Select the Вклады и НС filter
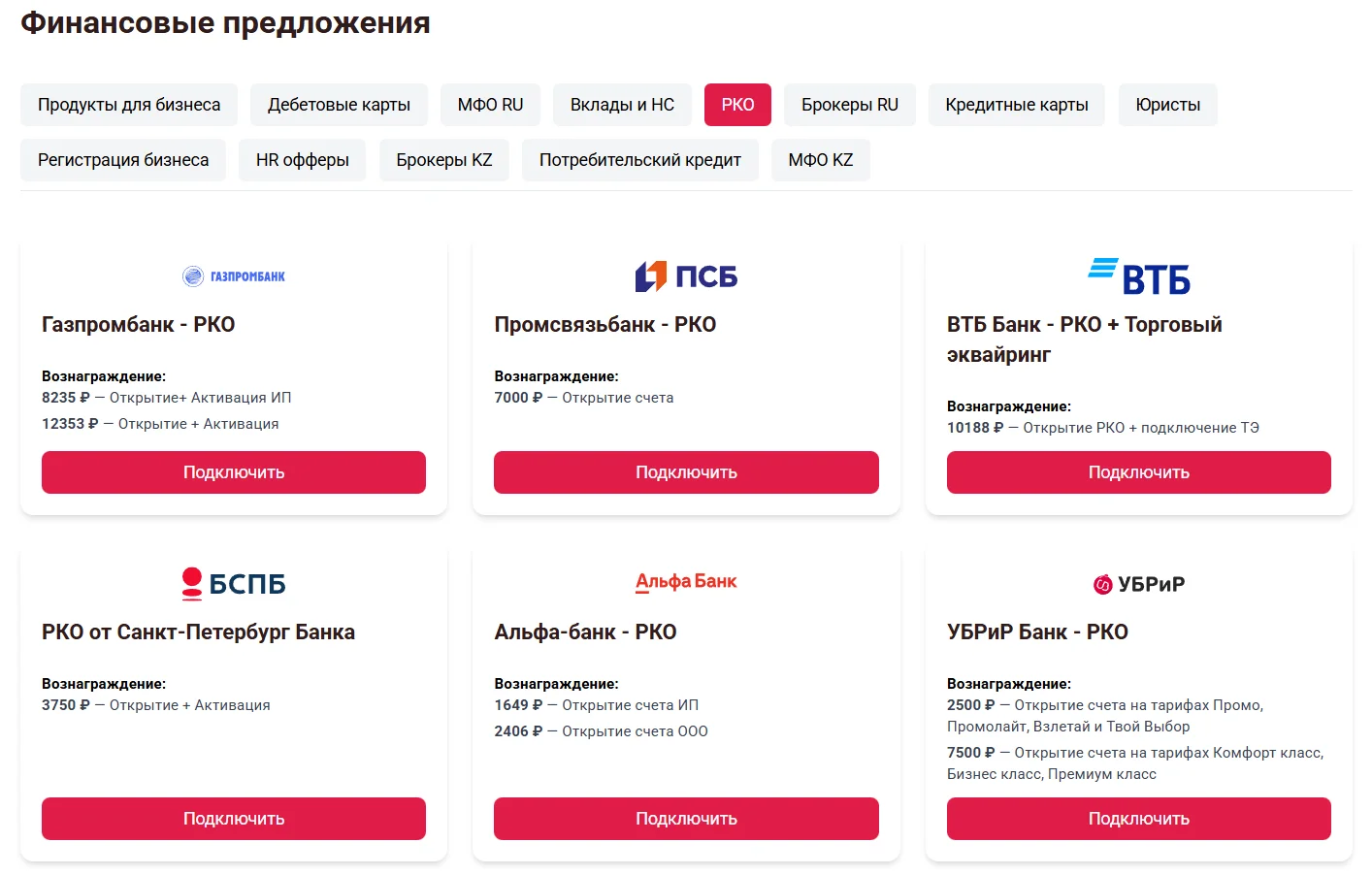The image size is (1372, 875). (x=622, y=104)
